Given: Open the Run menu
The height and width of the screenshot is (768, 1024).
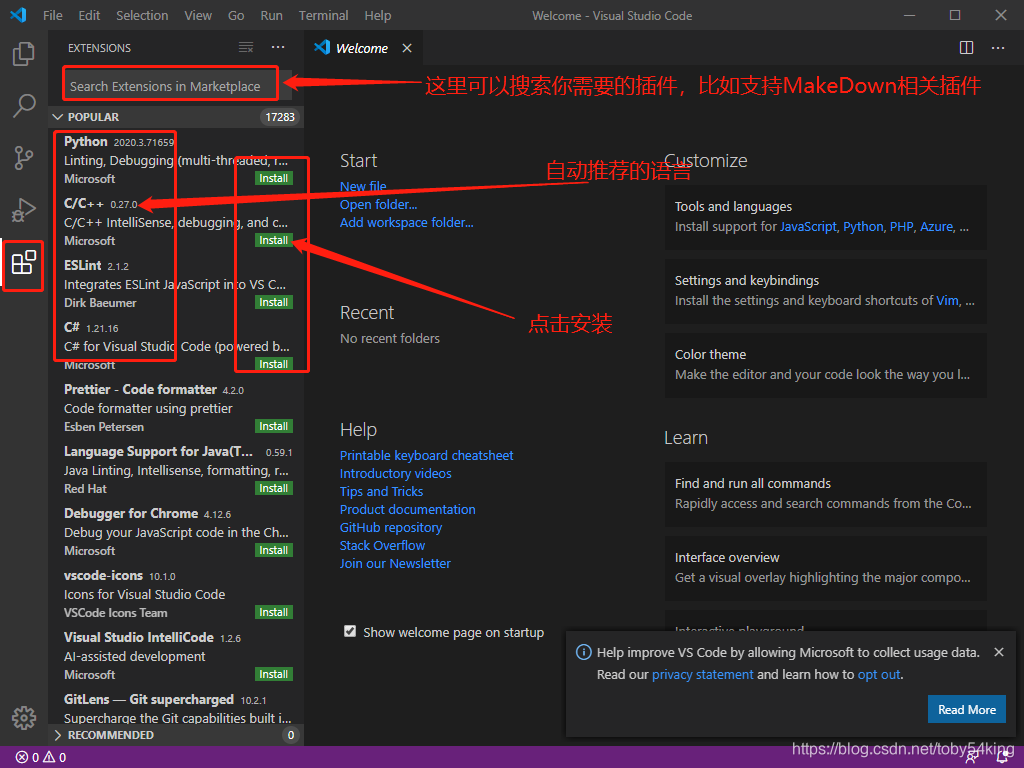Looking at the screenshot, I should [271, 15].
